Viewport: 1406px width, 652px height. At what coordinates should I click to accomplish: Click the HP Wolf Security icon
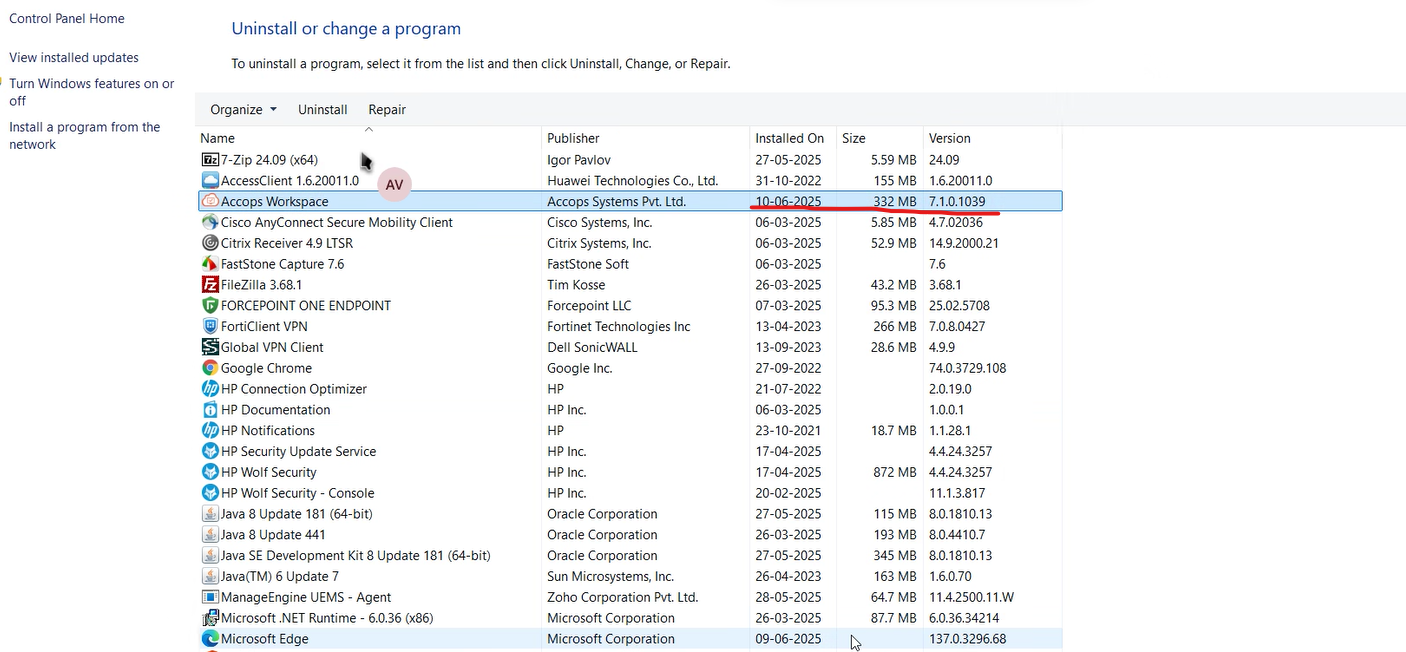coord(210,473)
